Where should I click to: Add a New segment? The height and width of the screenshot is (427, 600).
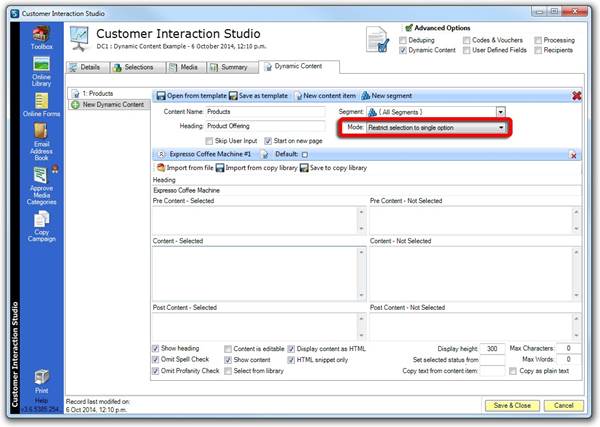[x=386, y=96]
